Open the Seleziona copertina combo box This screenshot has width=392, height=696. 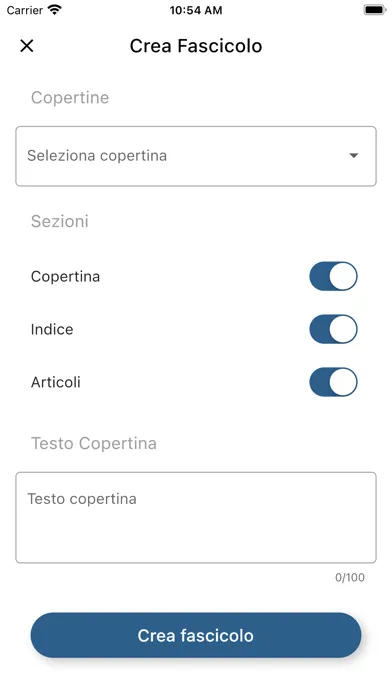(196, 156)
